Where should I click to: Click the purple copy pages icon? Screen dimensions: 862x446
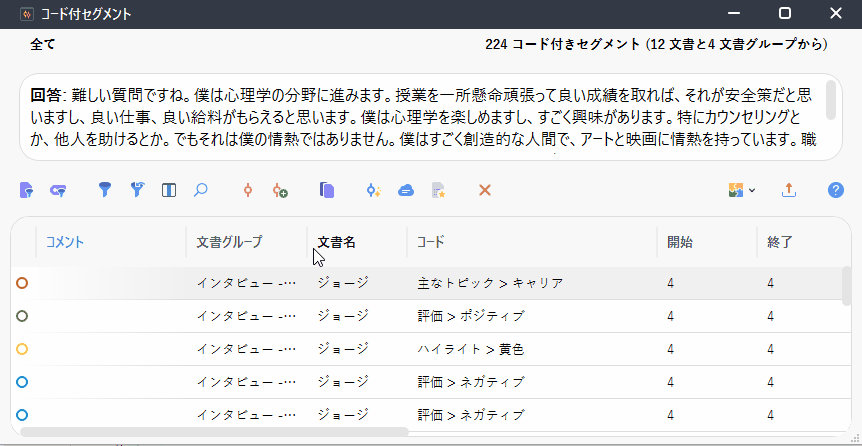pyautogui.click(x=327, y=190)
